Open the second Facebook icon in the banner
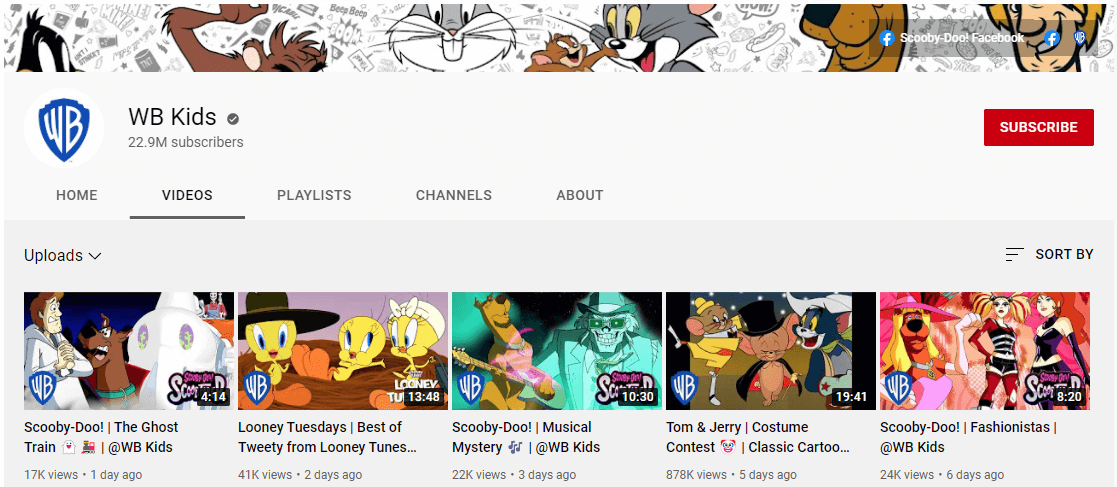The image size is (1117, 487). point(1052,38)
